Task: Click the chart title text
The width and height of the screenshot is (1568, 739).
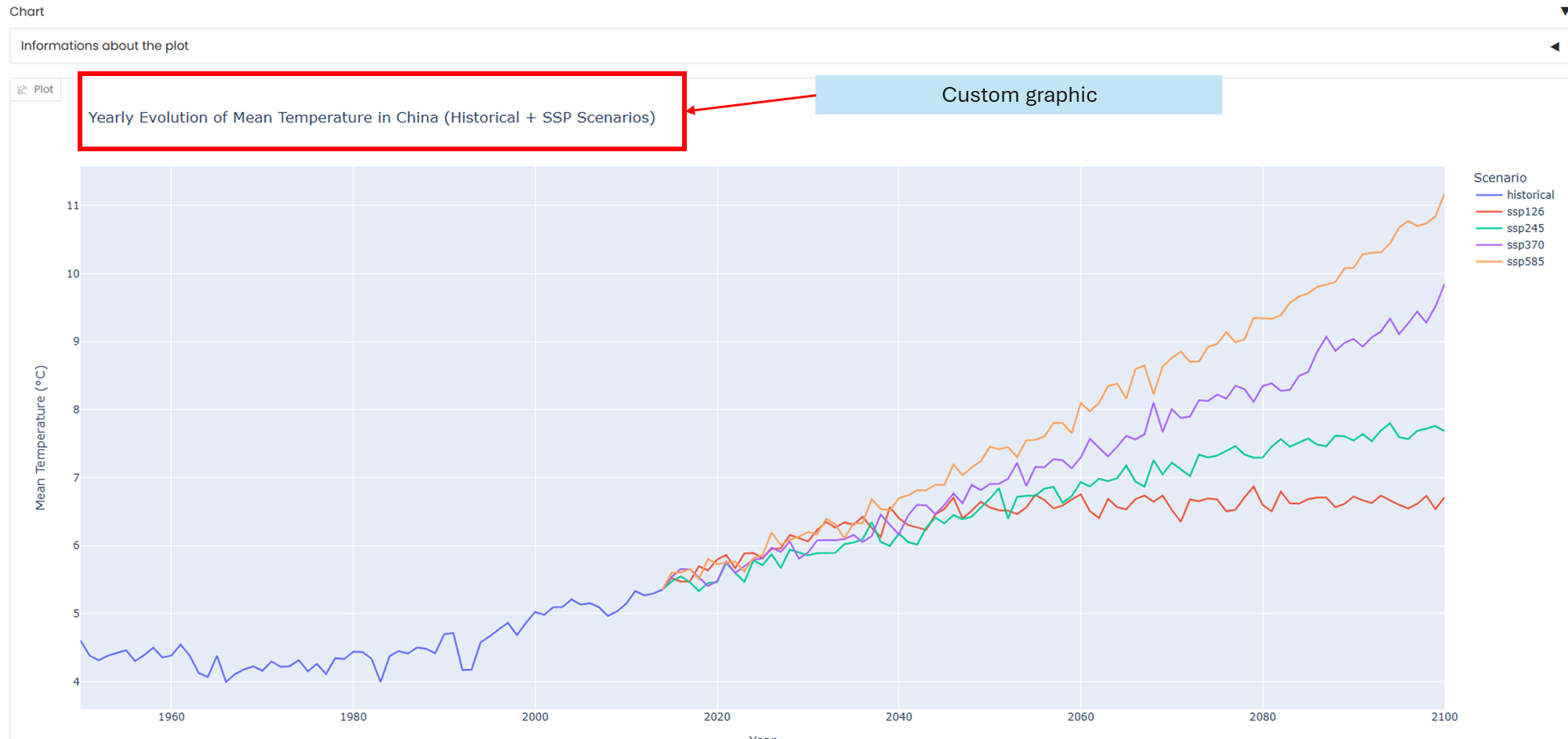Action: pos(372,118)
